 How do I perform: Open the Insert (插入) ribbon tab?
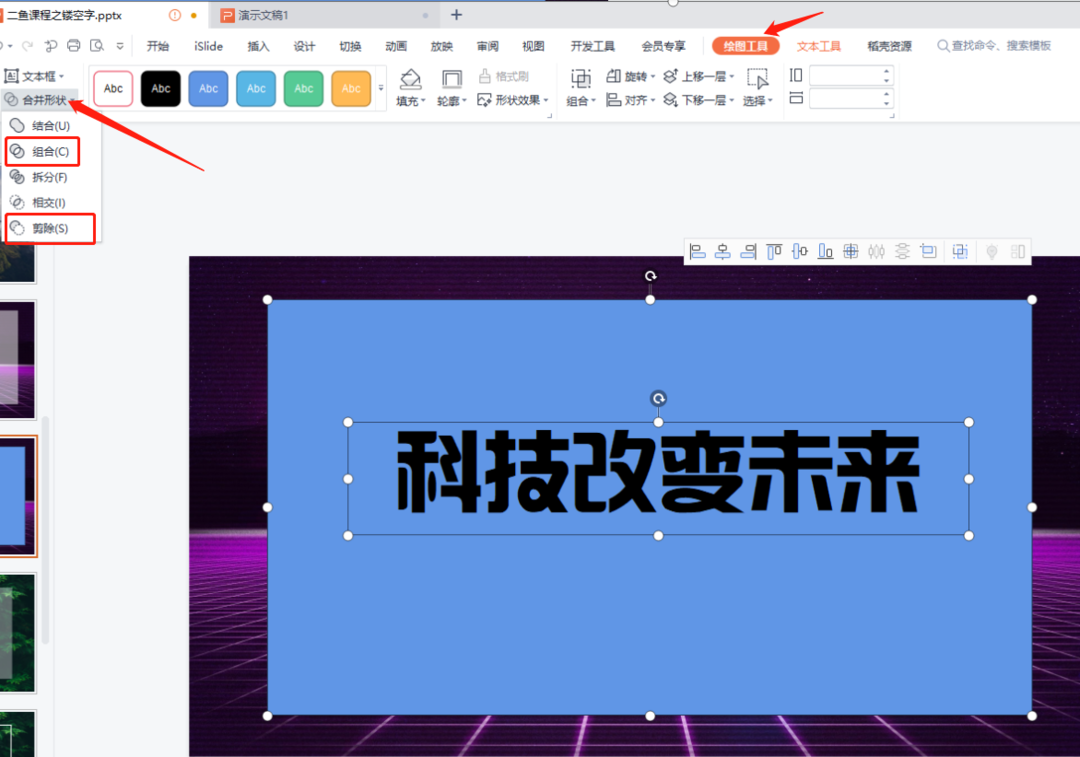[259, 46]
